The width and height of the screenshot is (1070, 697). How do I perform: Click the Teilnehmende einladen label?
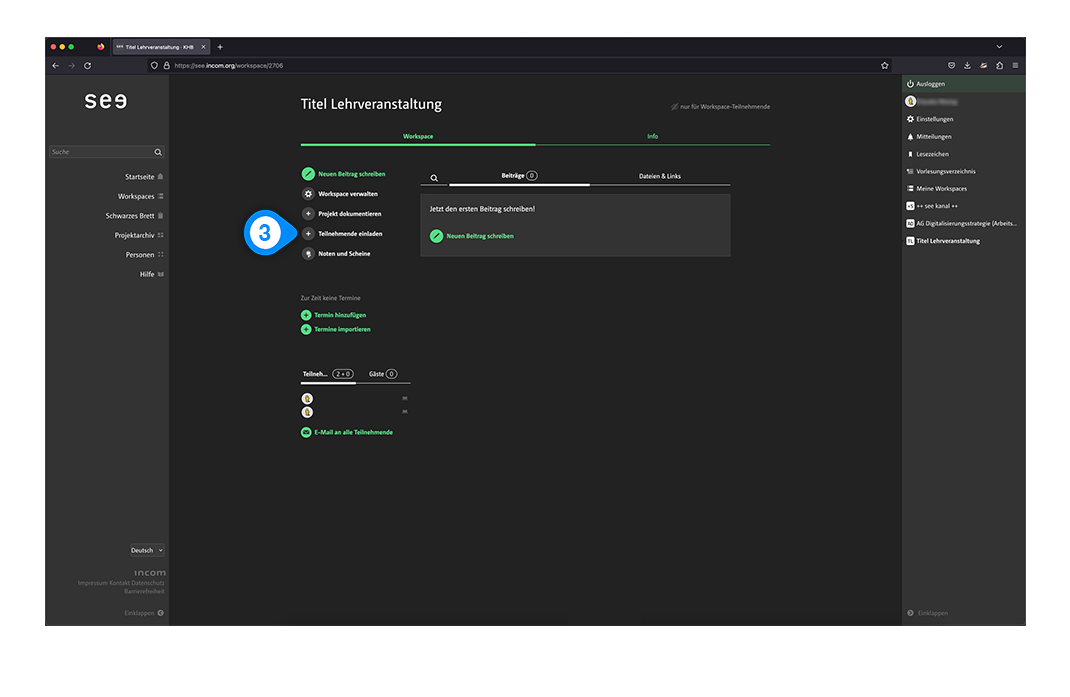(x=350, y=233)
